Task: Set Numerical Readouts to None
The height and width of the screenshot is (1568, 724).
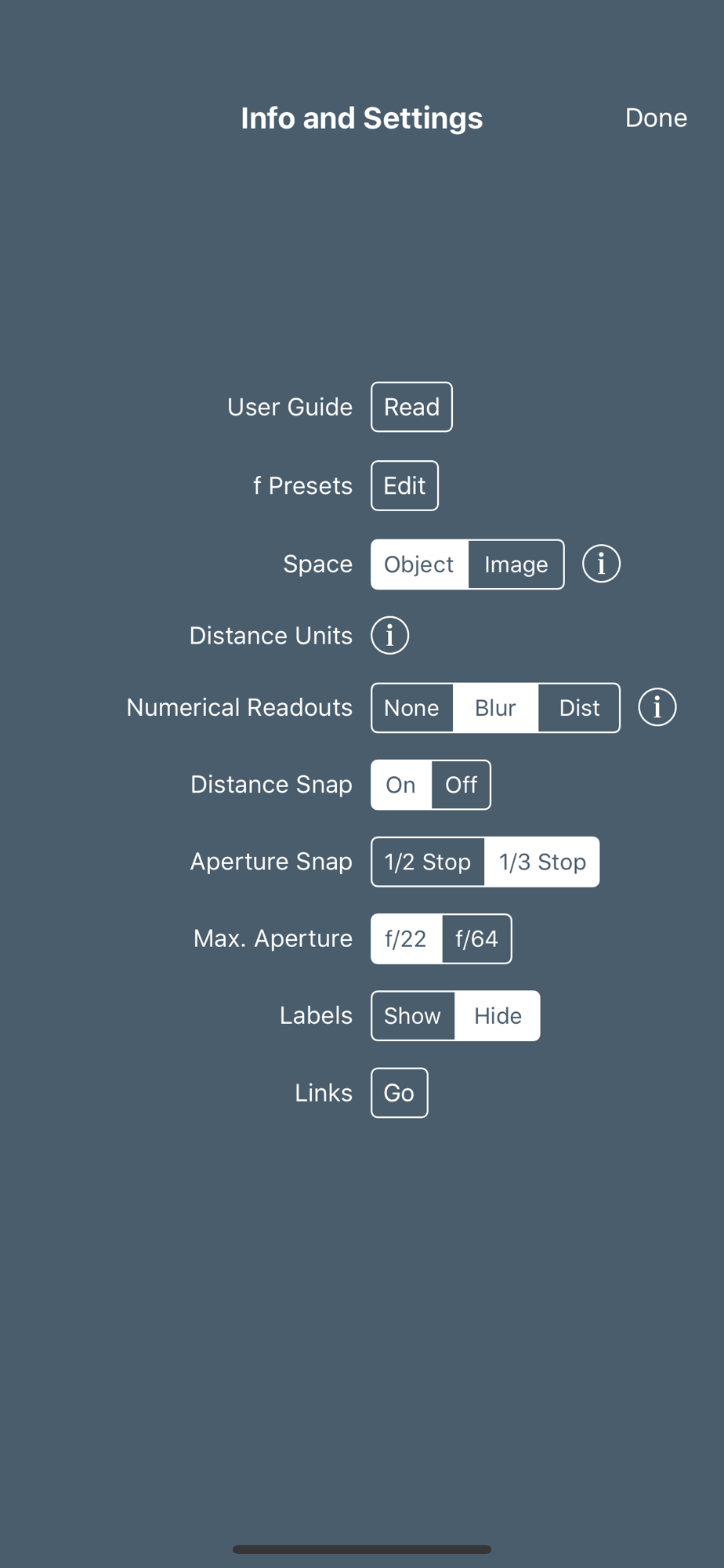Action: [411, 708]
